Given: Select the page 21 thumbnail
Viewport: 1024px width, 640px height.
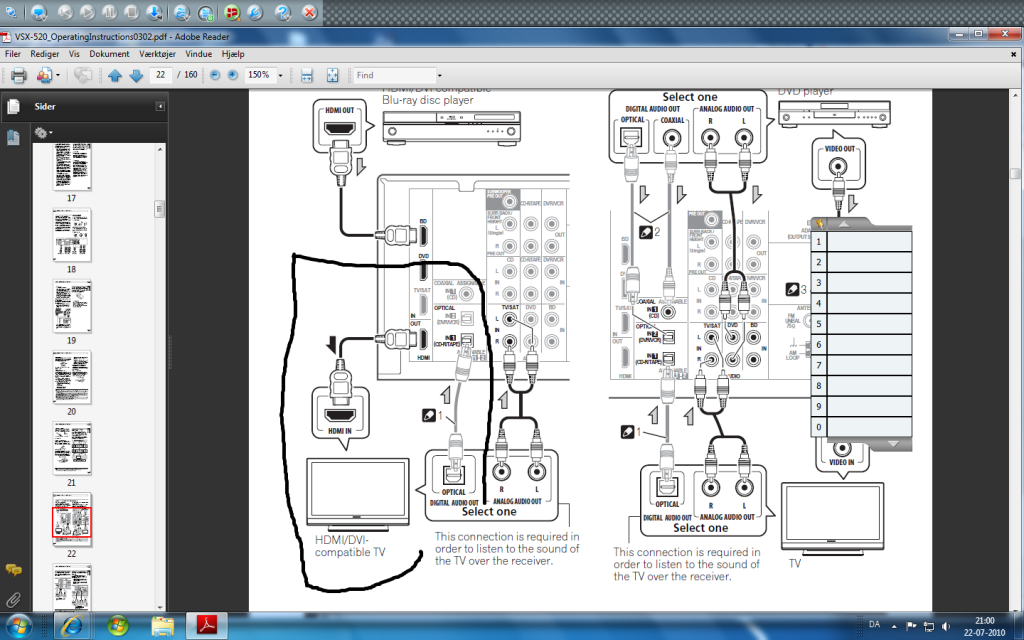Looking at the screenshot, I should click(72, 448).
